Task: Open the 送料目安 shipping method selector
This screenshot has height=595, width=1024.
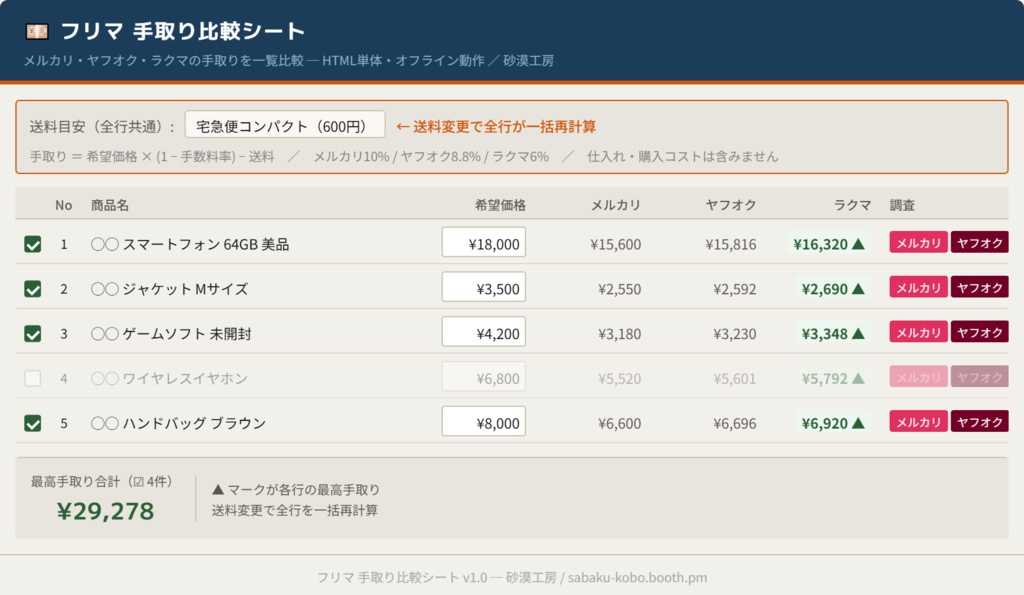Action: (285, 123)
